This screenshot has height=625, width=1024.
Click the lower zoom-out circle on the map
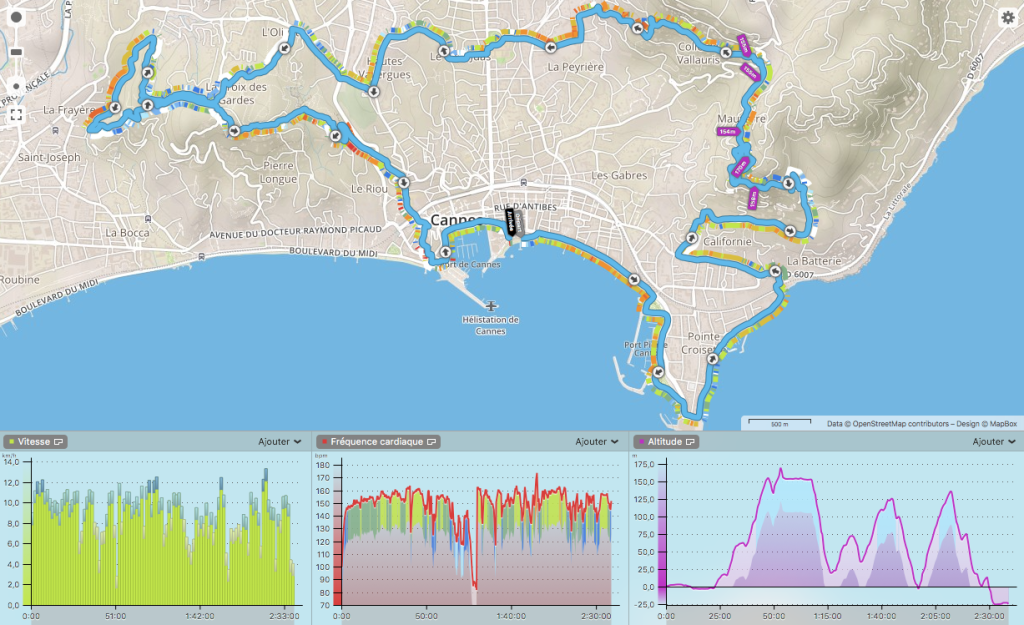(16, 86)
